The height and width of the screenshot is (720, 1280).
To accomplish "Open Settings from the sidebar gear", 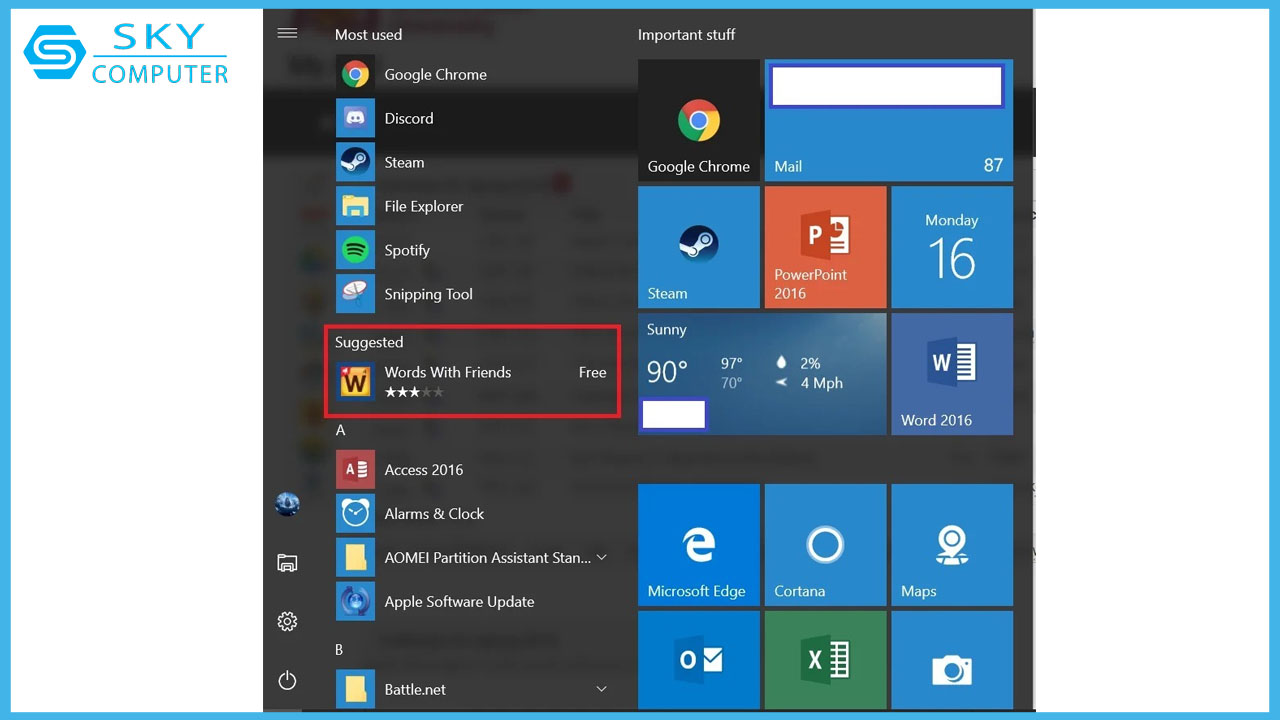I will (287, 621).
